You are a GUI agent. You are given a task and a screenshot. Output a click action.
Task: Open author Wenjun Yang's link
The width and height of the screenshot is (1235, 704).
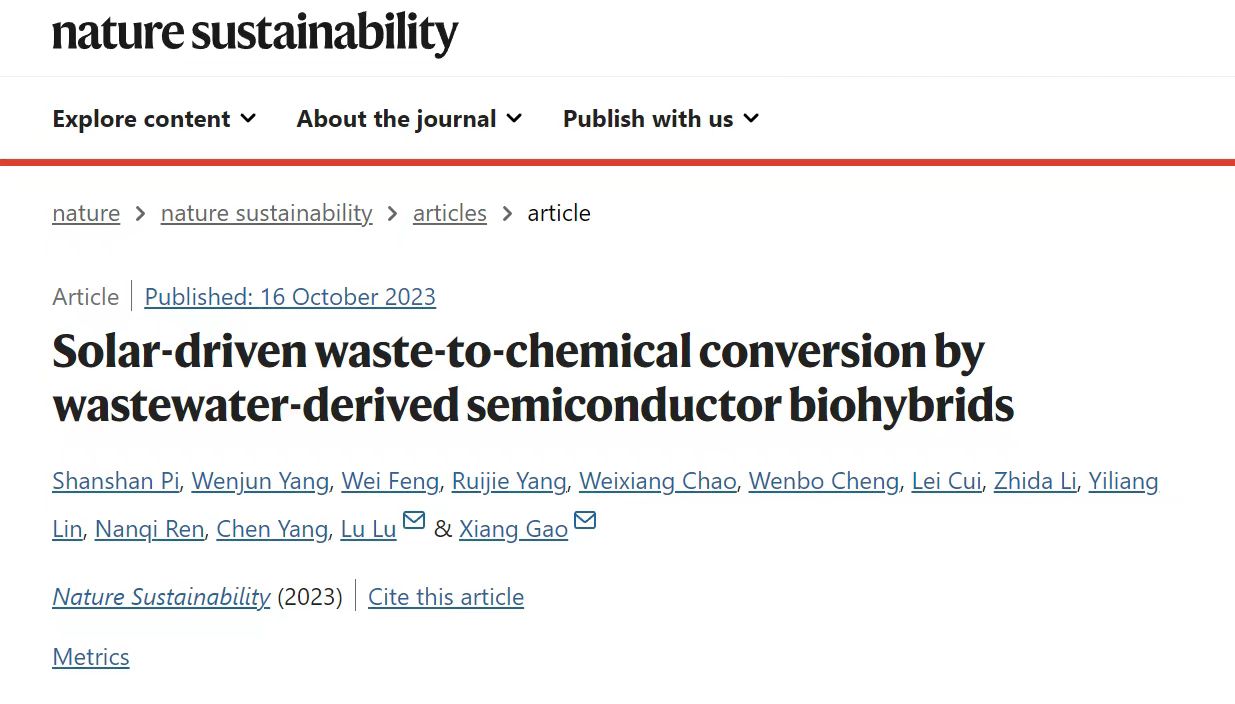tap(260, 482)
